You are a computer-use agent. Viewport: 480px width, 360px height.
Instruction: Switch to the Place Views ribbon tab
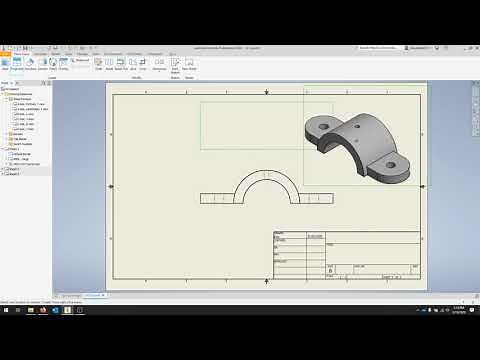click(x=22, y=54)
